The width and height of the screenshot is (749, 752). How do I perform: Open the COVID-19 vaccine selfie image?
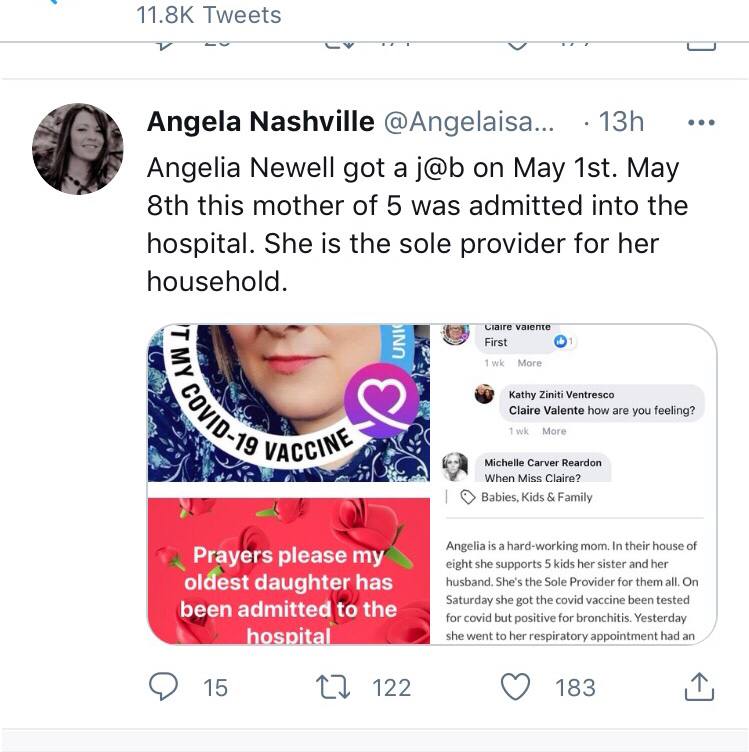(289, 403)
